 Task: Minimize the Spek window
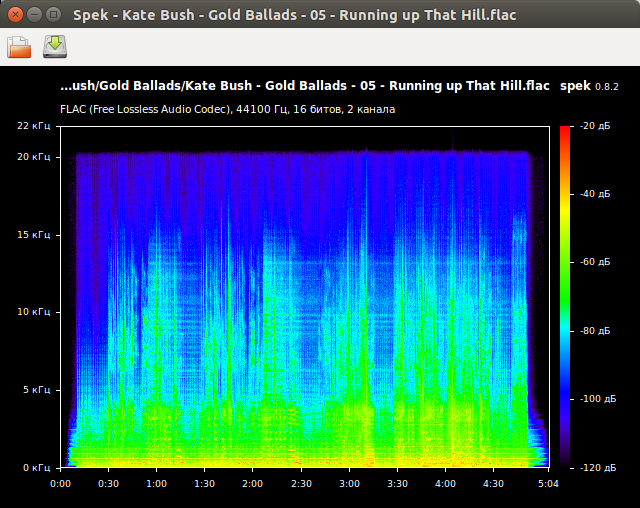point(34,14)
